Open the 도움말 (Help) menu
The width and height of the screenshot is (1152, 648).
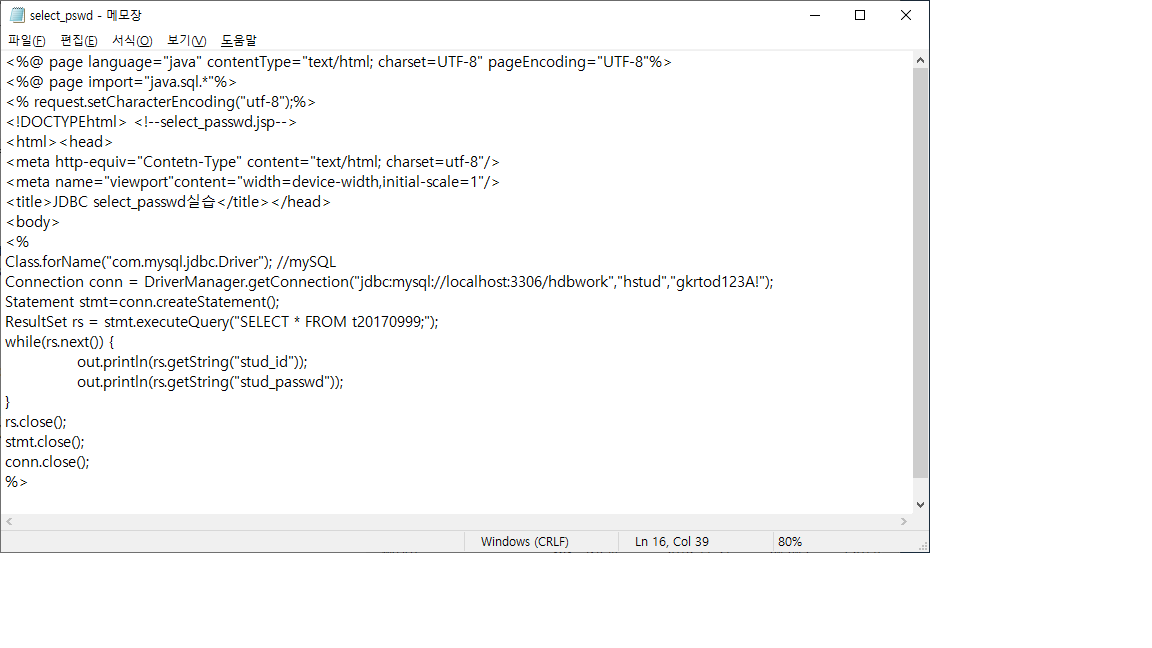click(x=239, y=40)
